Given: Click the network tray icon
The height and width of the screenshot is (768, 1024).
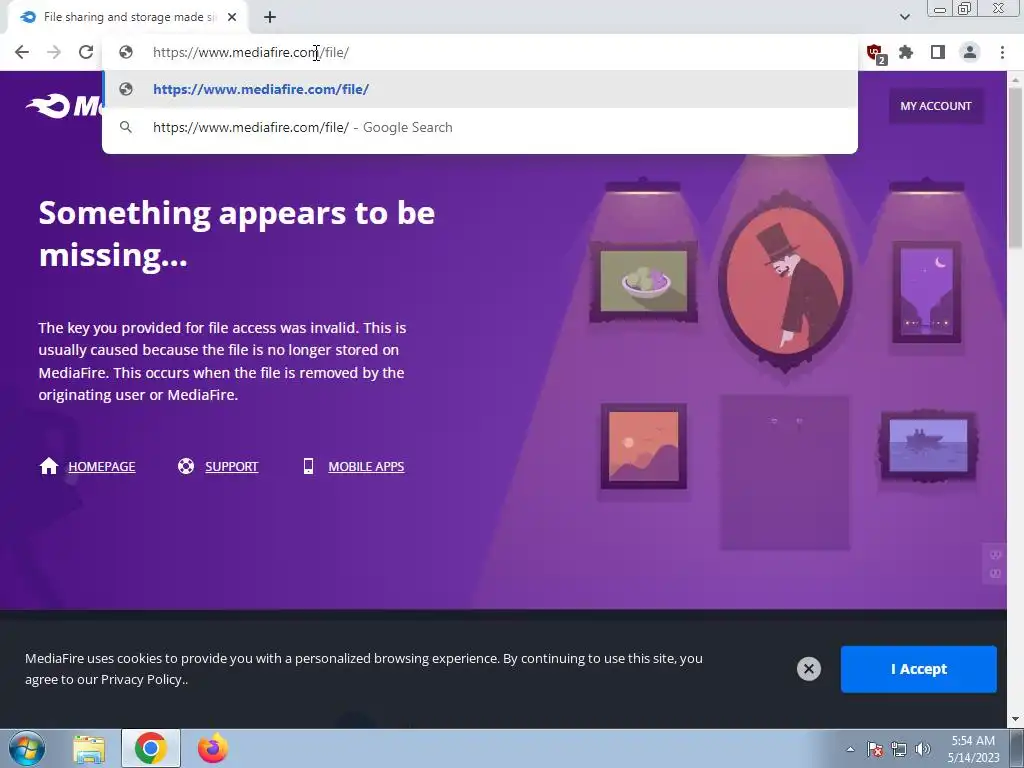Looking at the screenshot, I should [899, 749].
